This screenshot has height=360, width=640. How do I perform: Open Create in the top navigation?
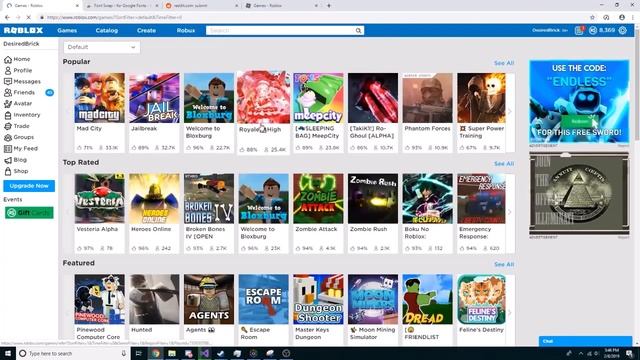(x=146, y=31)
